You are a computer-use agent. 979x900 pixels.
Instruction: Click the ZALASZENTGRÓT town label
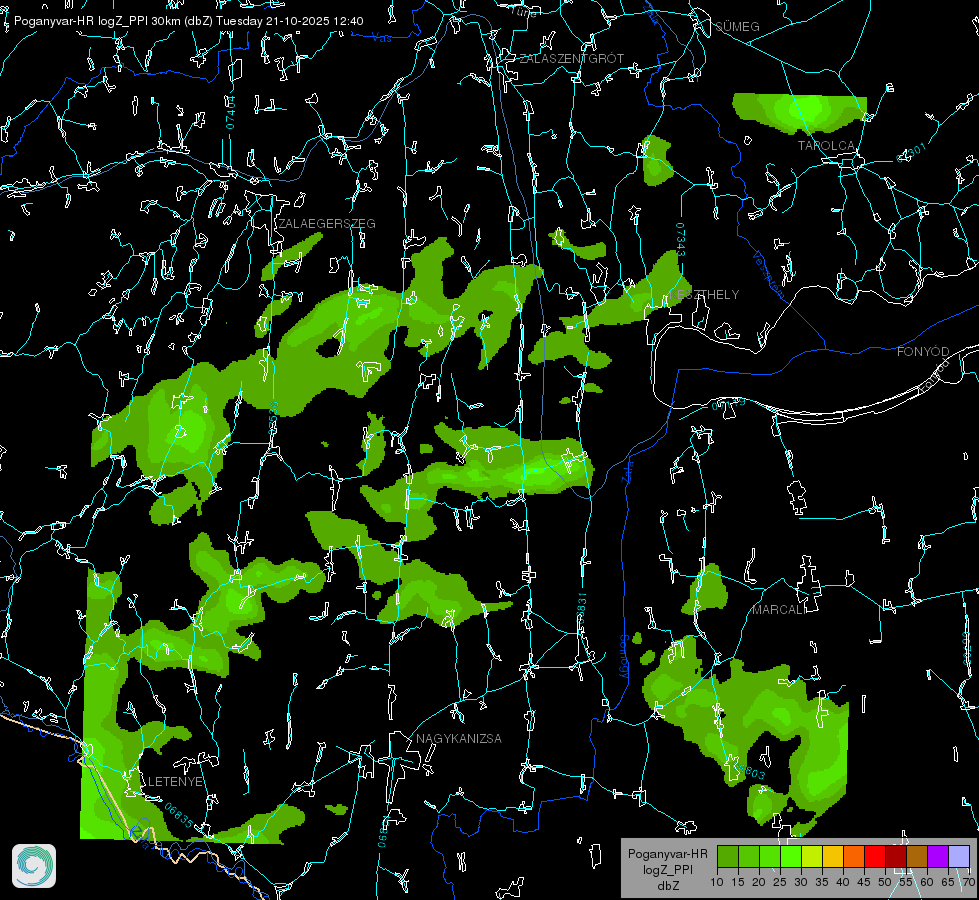571,59
